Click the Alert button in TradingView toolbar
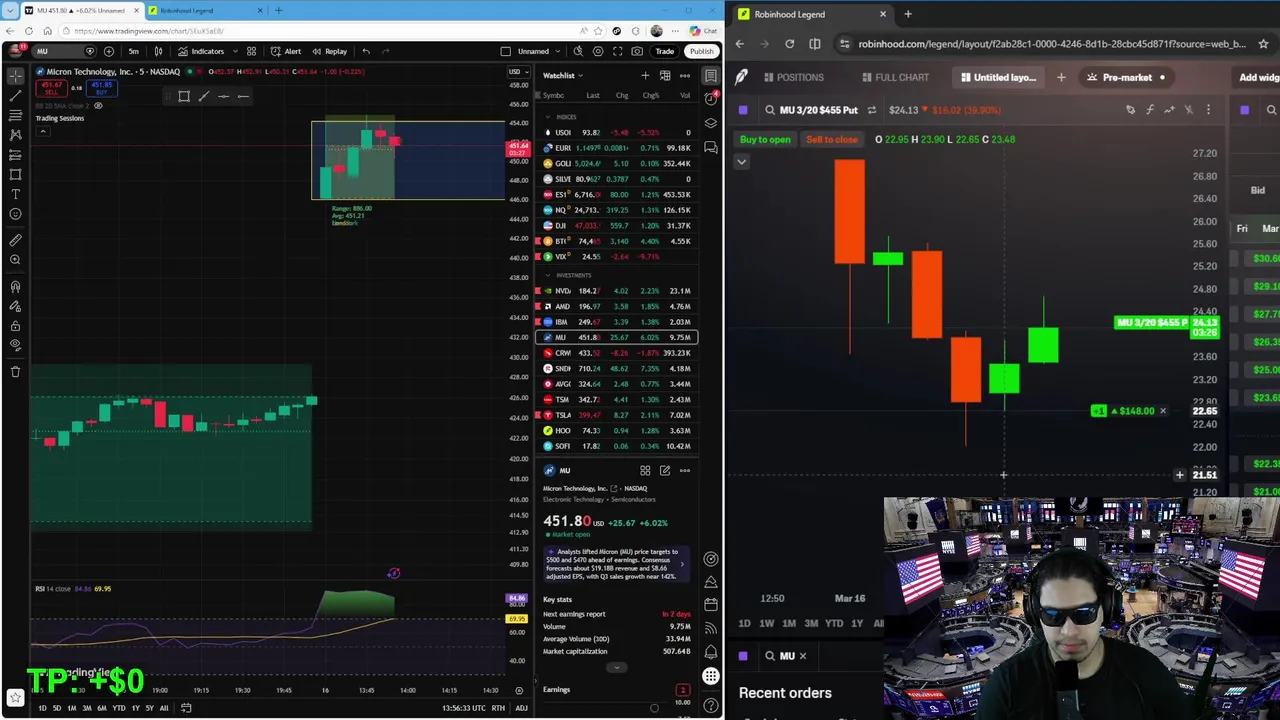 click(286, 51)
